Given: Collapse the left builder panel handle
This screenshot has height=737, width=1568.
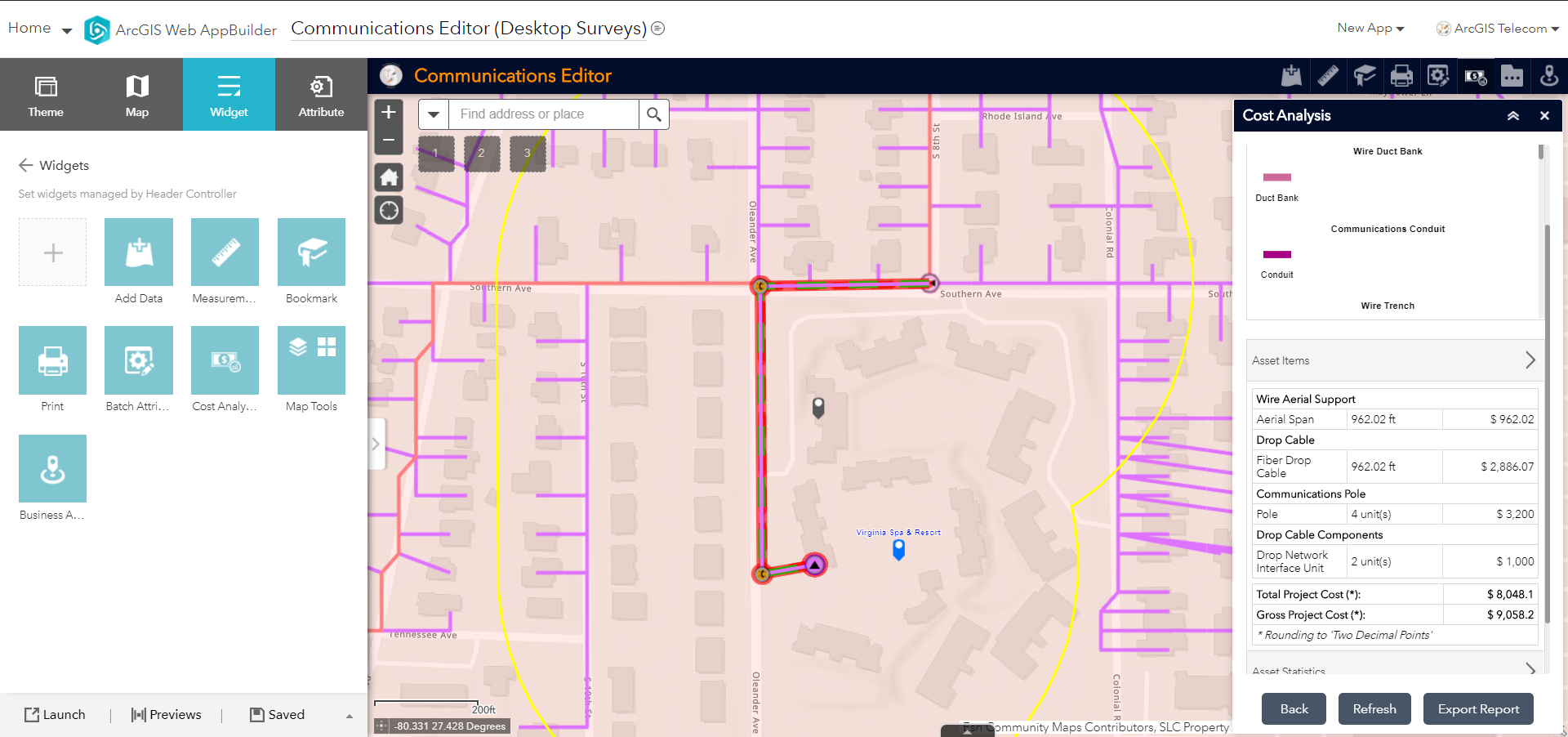Looking at the screenshot, I should coord(376,444).
